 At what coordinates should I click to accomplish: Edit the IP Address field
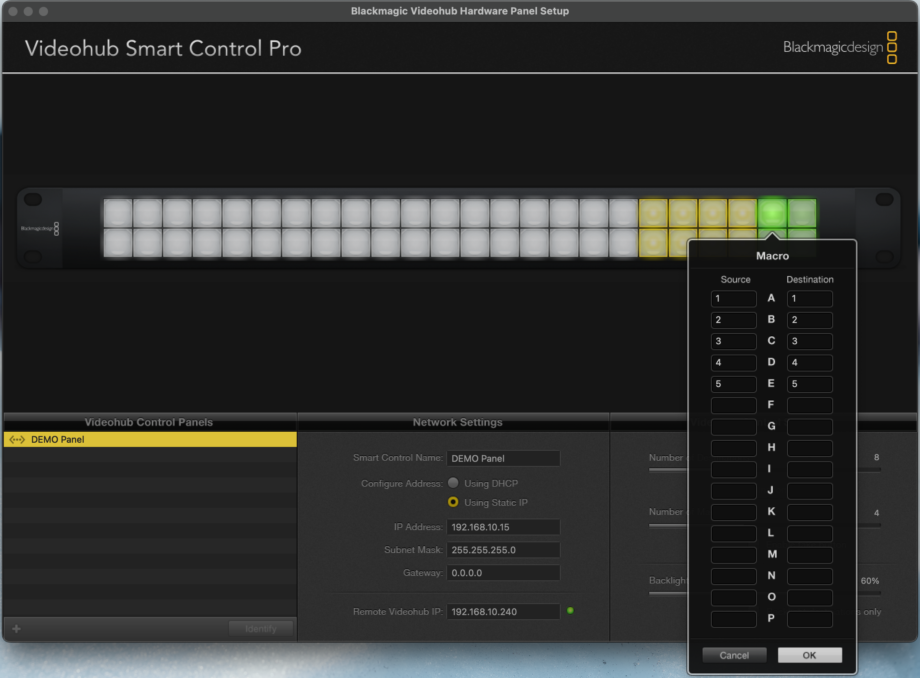[503, 526]
